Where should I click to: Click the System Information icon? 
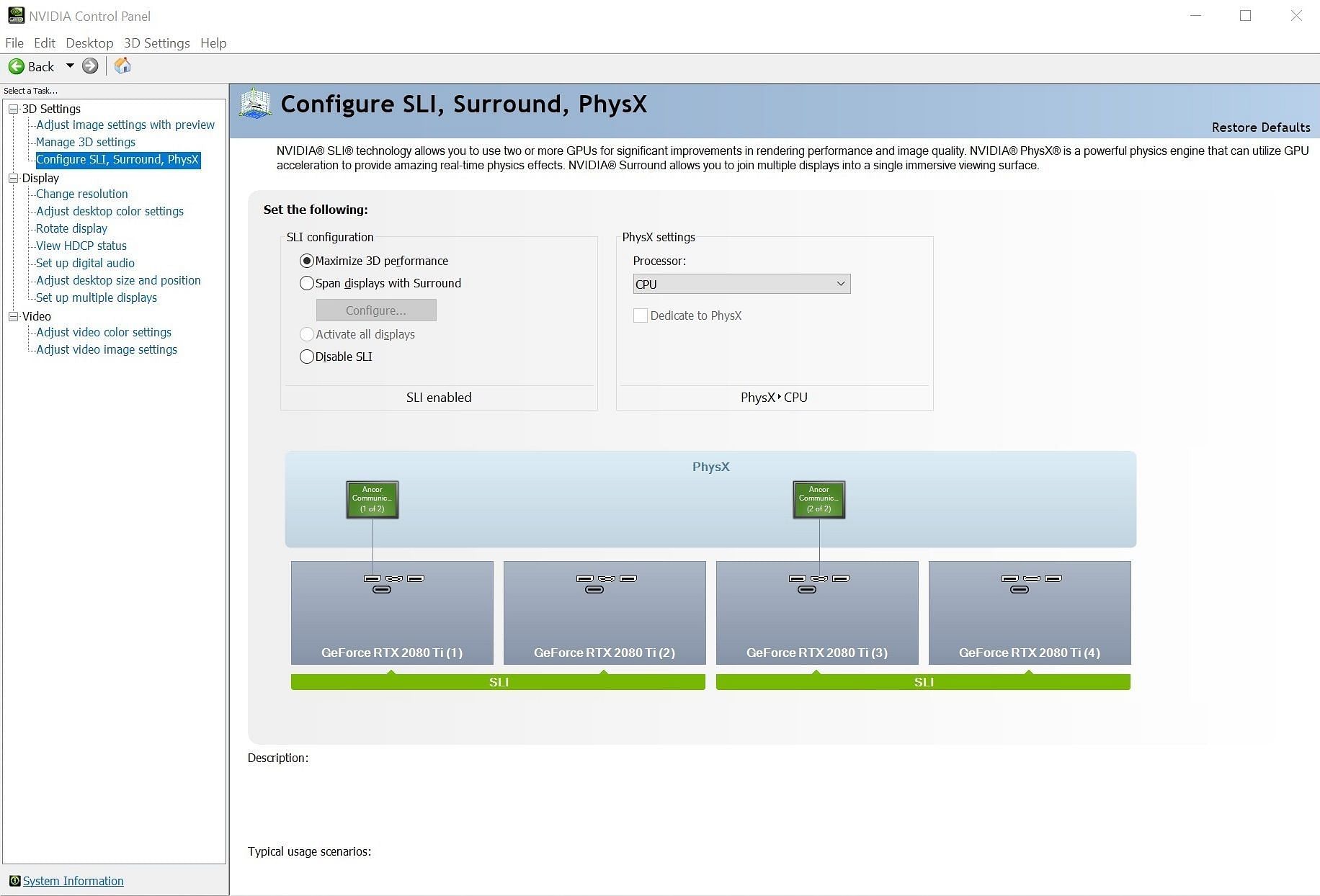click(14, 881)
